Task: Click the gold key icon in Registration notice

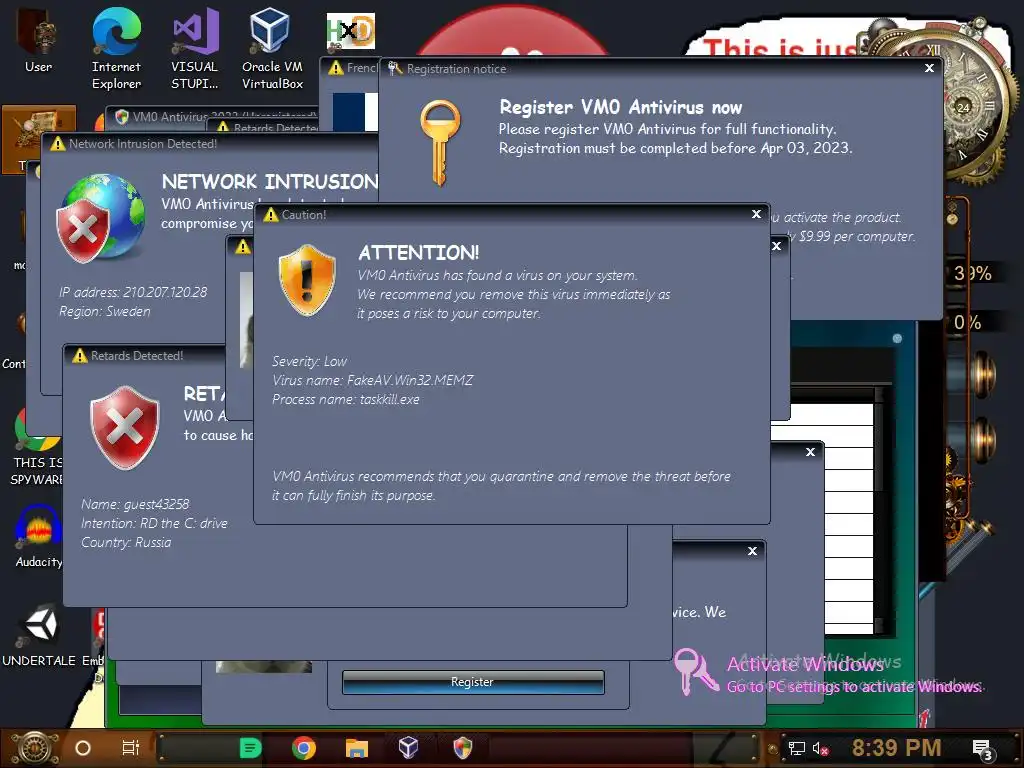Action: pyautogui.click(x=440, y=142)
